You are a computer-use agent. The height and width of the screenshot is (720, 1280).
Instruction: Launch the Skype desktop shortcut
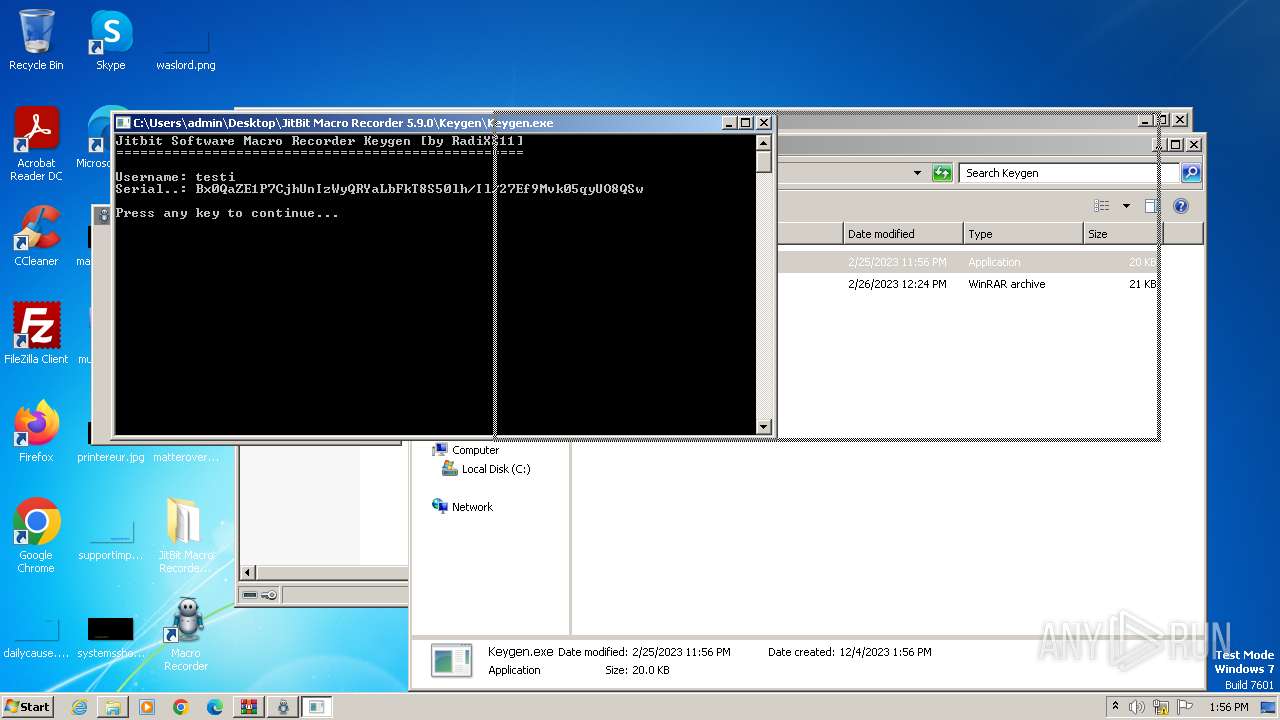click(x=110, y=40)
